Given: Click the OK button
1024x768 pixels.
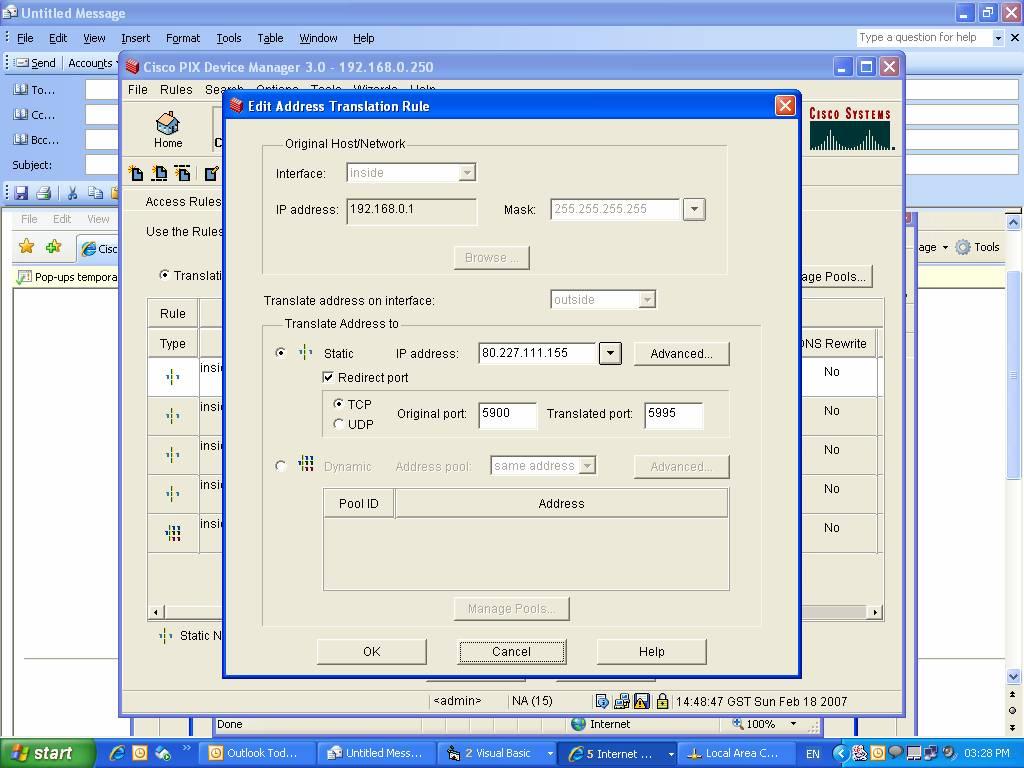Looking at the screenshot, I should pyautogui.click(x=371, y=651).
